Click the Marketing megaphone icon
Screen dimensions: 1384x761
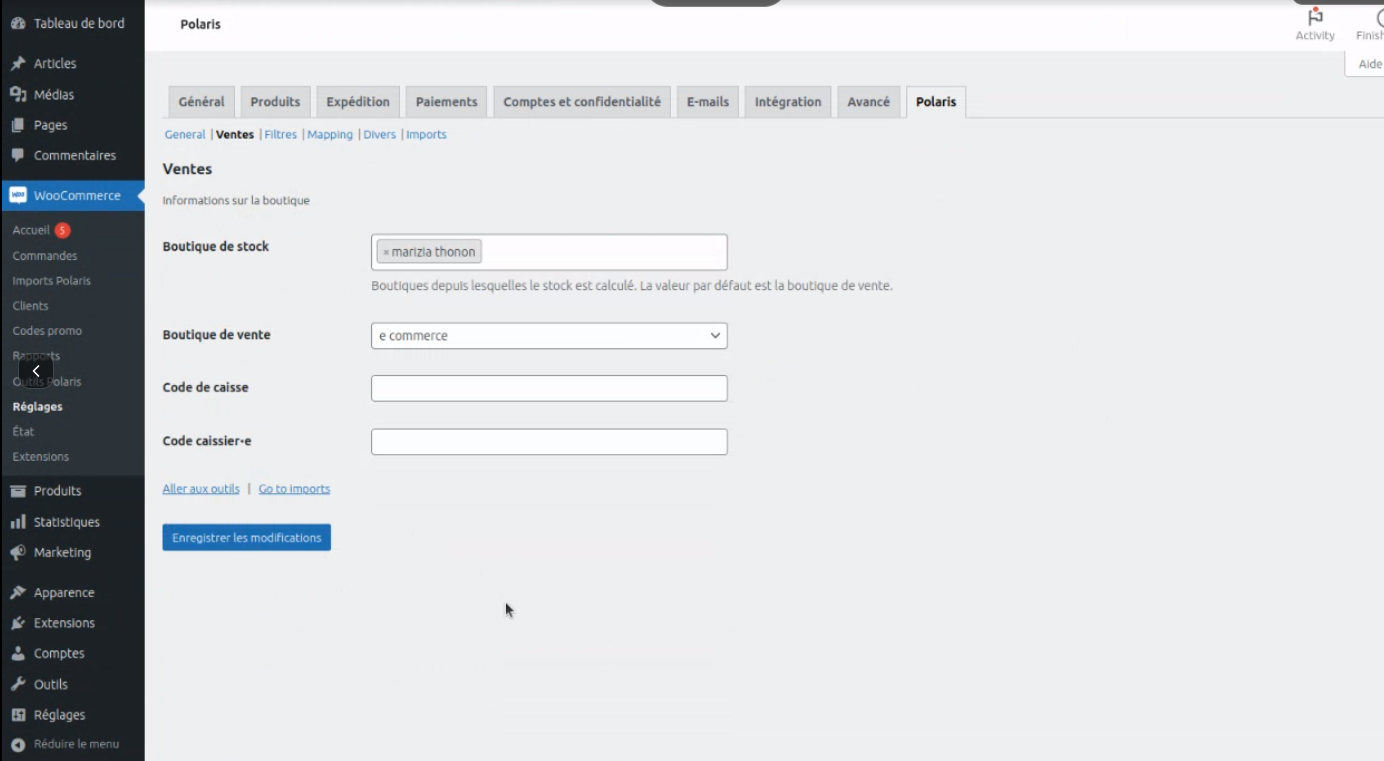(18, 553)
